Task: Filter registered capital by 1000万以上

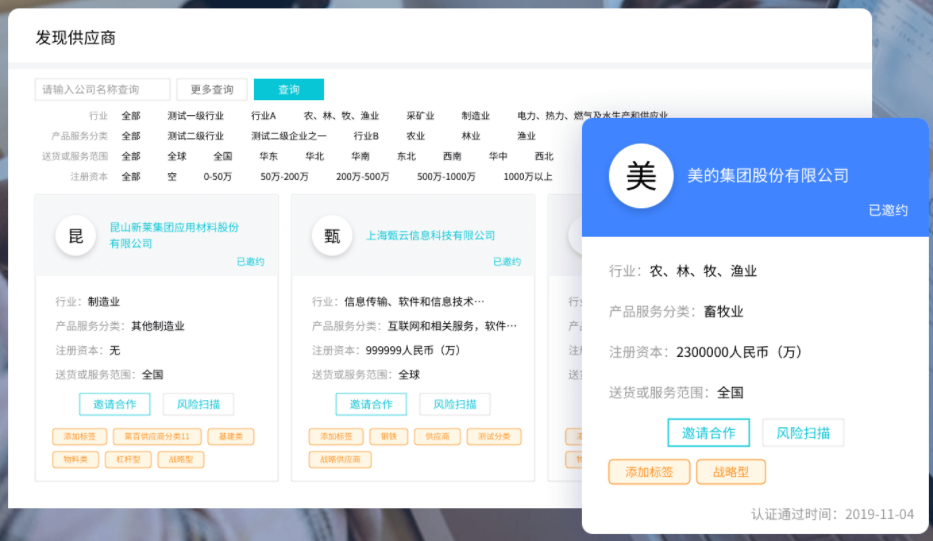Action: (528, 176)
